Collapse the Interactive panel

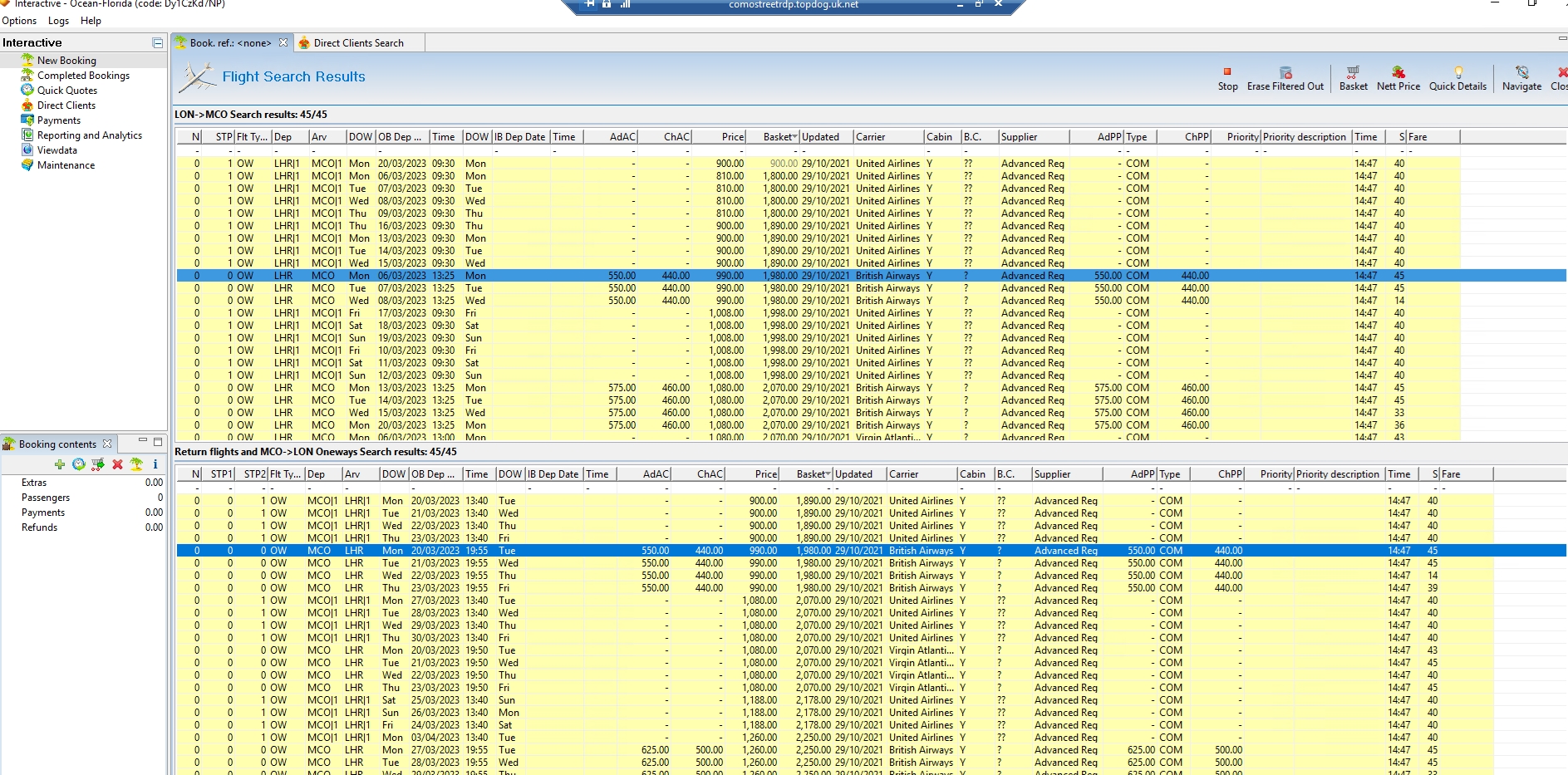tap(157, 42)
